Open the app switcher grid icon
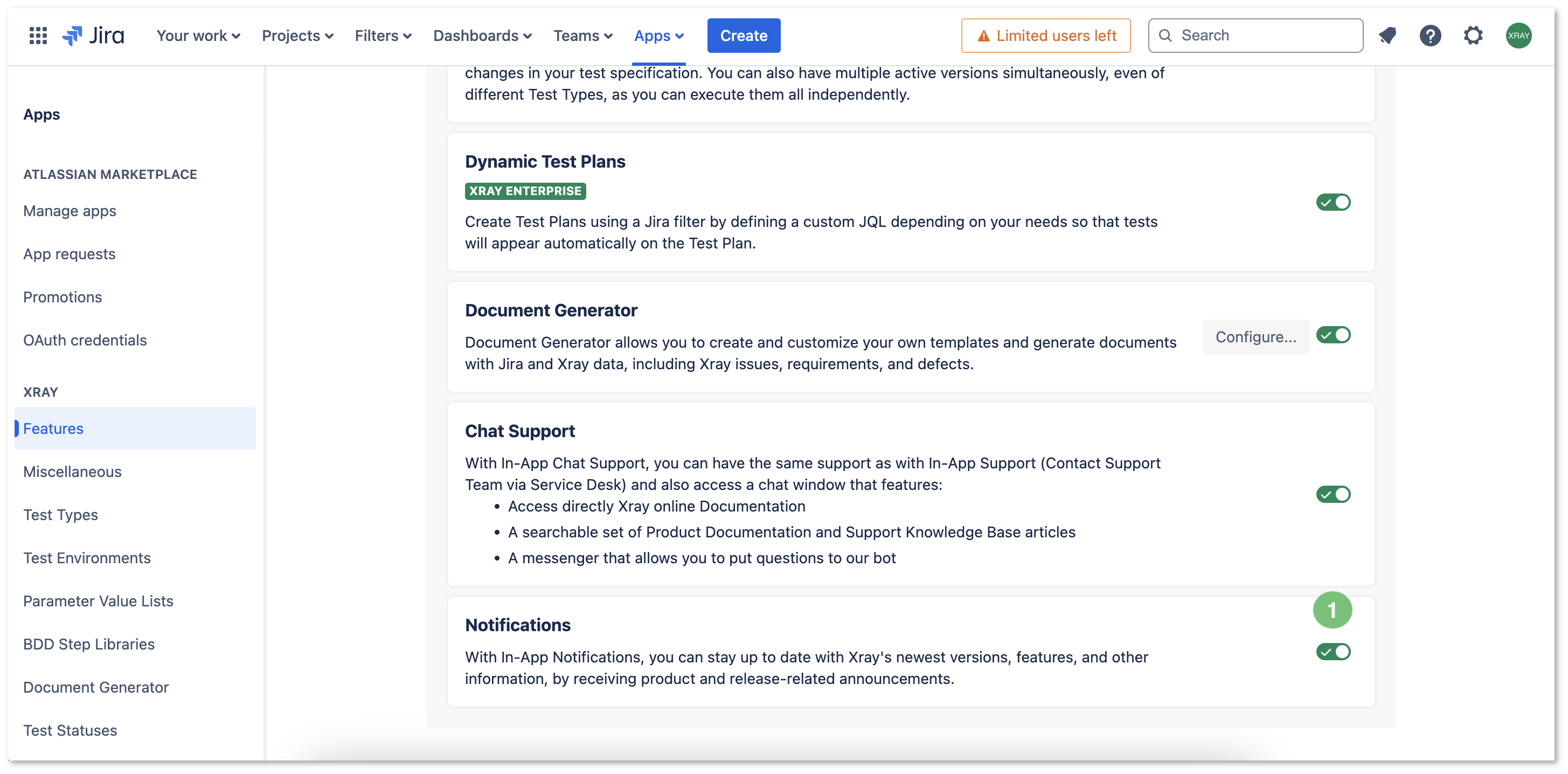The image size is (1568, 774). pos(38,36)
